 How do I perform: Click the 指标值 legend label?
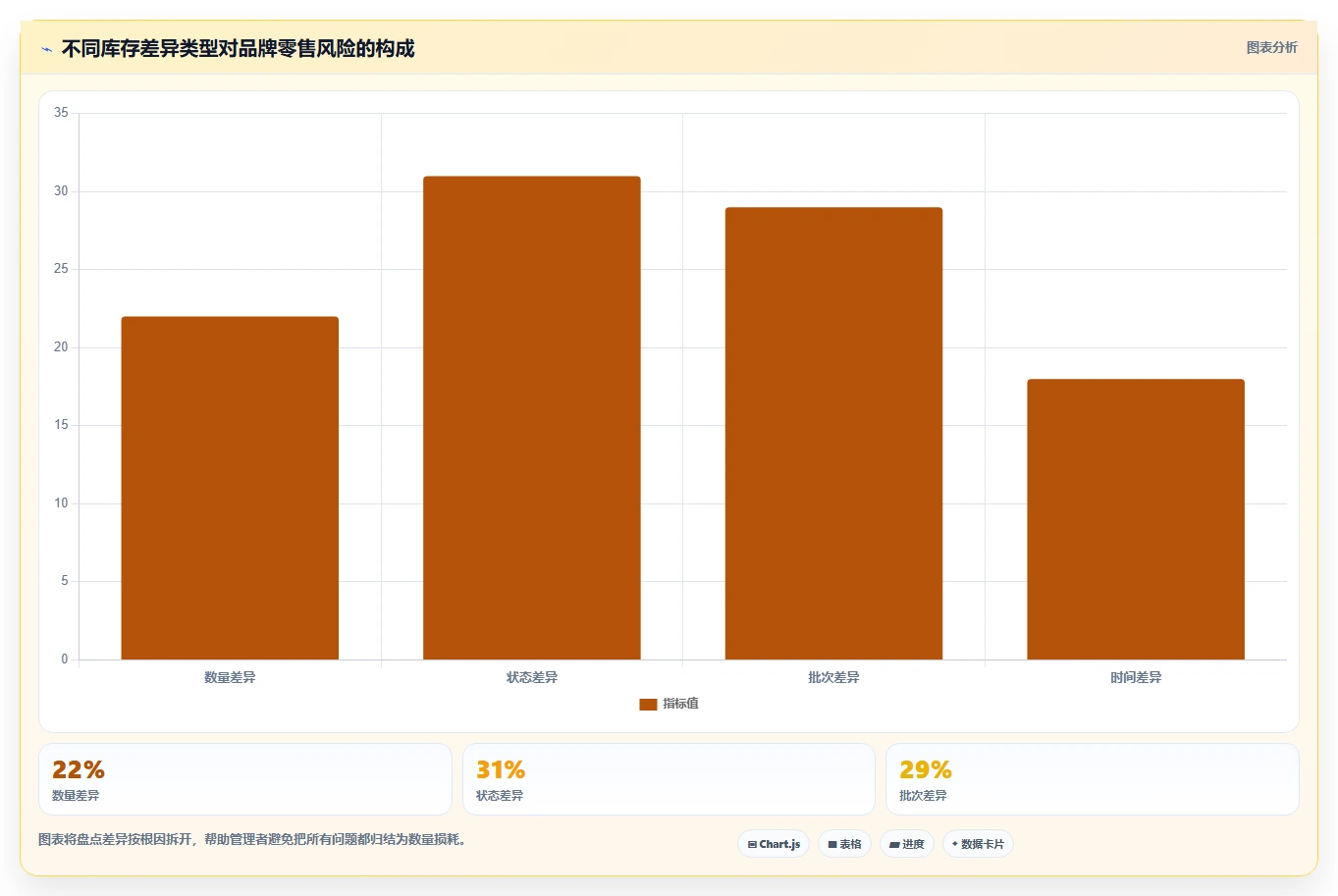tap(680, 704)
